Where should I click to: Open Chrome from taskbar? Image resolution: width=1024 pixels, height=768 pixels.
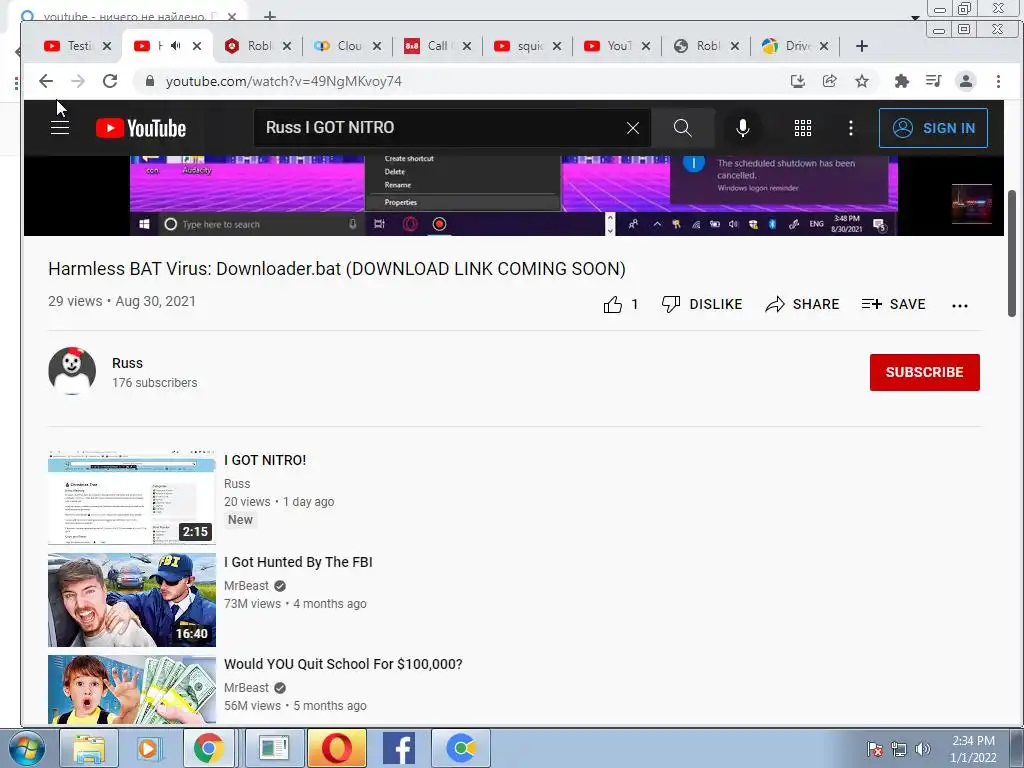pyautogui.click(x=208, y=748)
